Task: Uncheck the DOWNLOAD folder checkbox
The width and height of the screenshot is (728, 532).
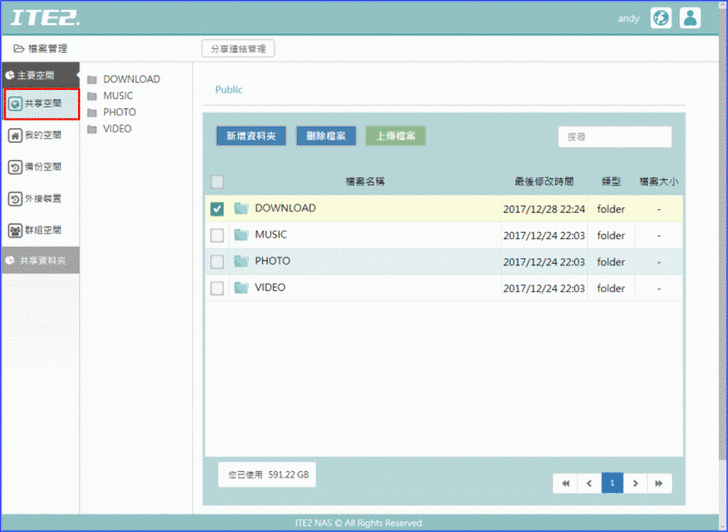Action: pyautogui.click(x=217, y=209)
